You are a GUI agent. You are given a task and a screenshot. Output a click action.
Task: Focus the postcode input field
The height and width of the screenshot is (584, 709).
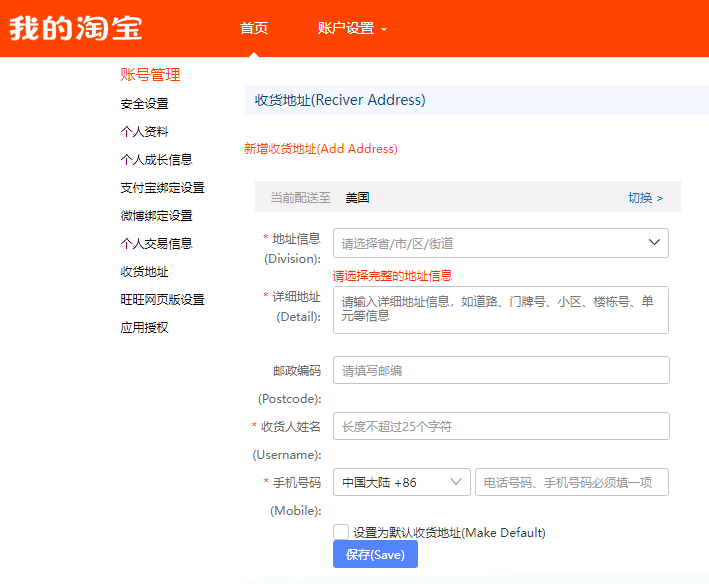501,370
